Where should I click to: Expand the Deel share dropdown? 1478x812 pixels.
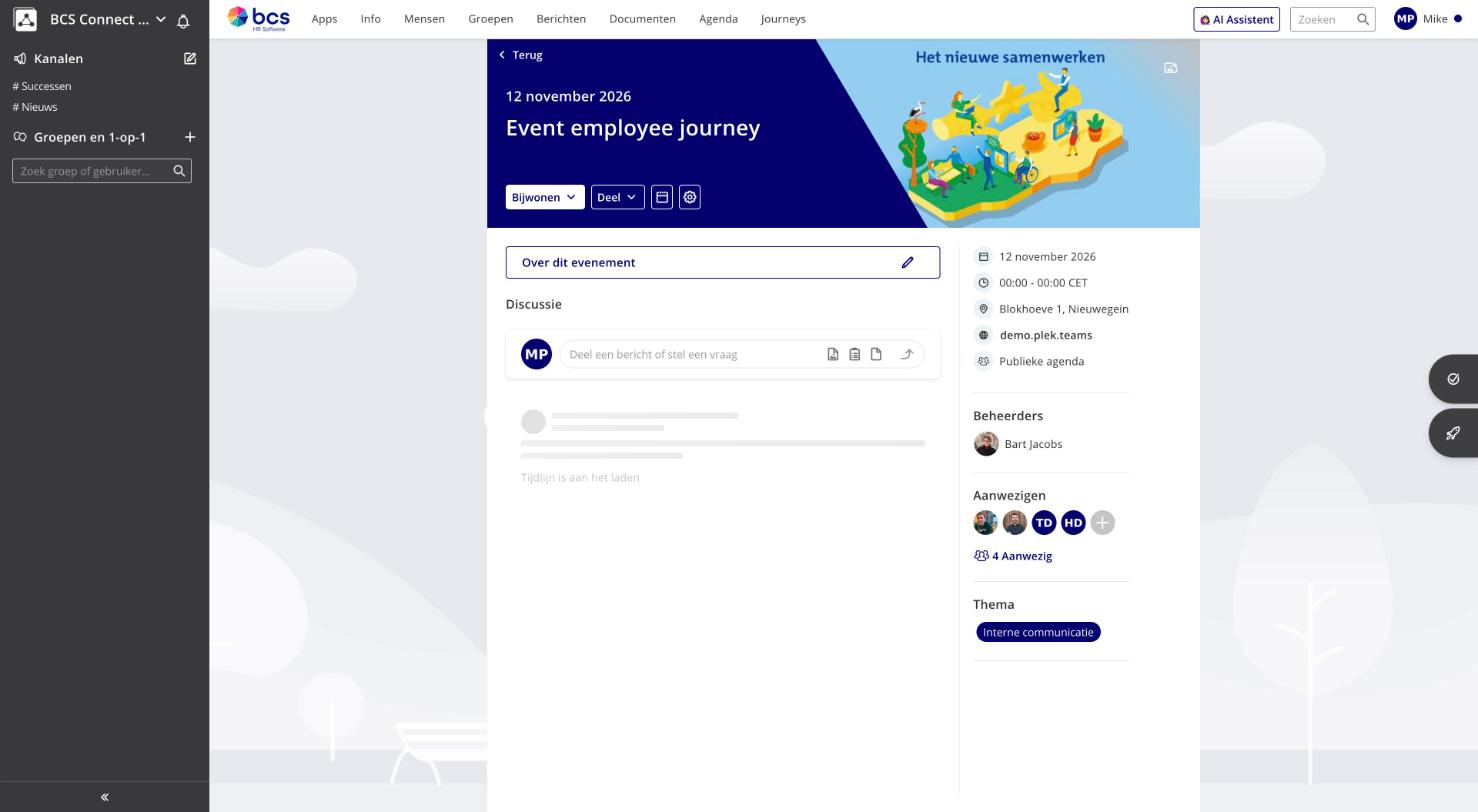(617, 197)
